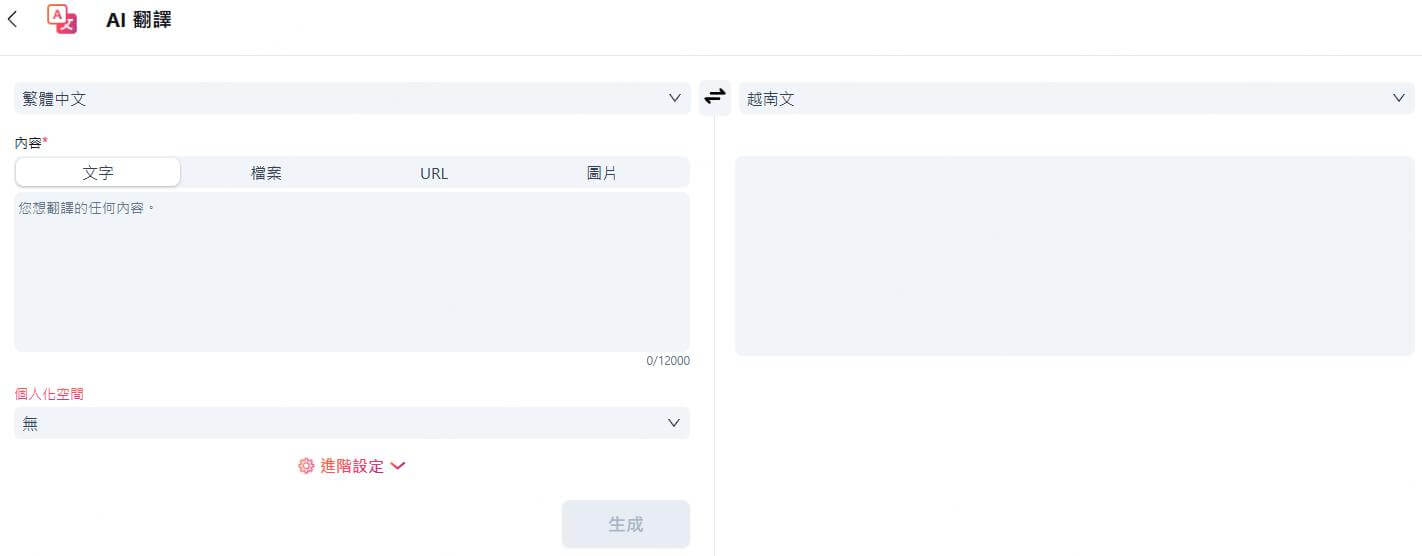
Task: Switch to the 圖片 tab
Action: pos(602,173)
